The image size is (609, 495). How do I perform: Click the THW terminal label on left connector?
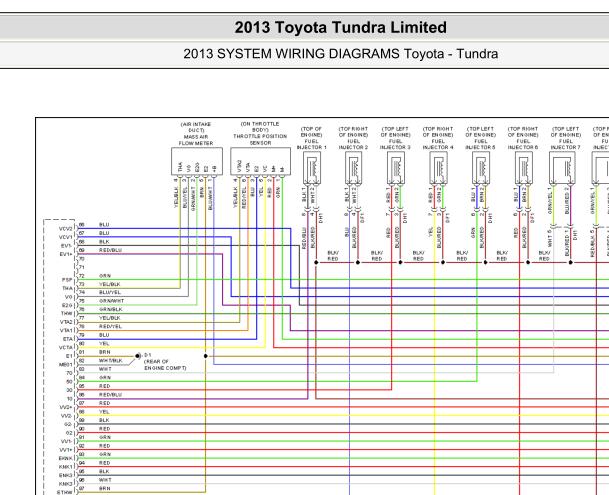pyautogui.click(x=67, y=314)
